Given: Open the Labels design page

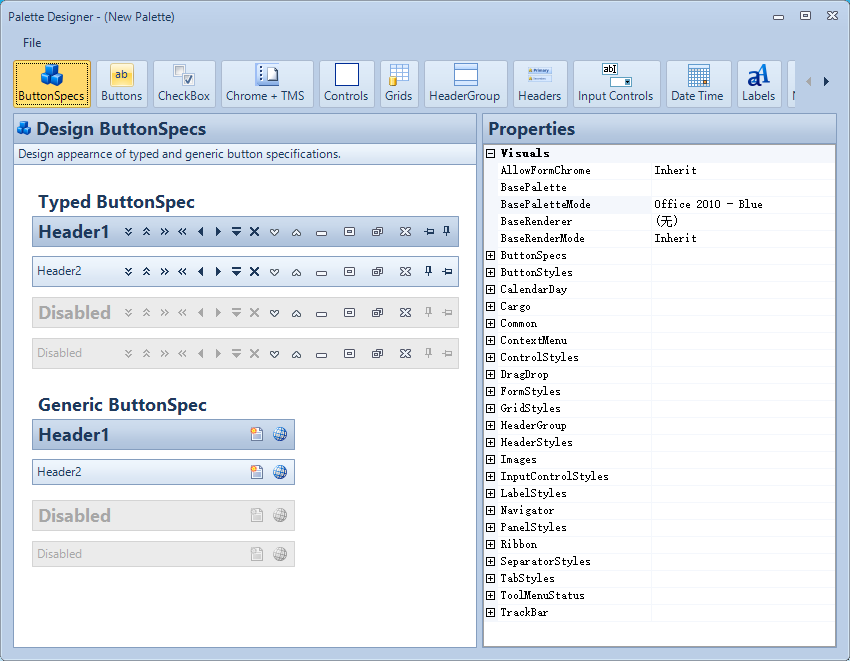Looking at the screenshot, I should coord(758,84).
